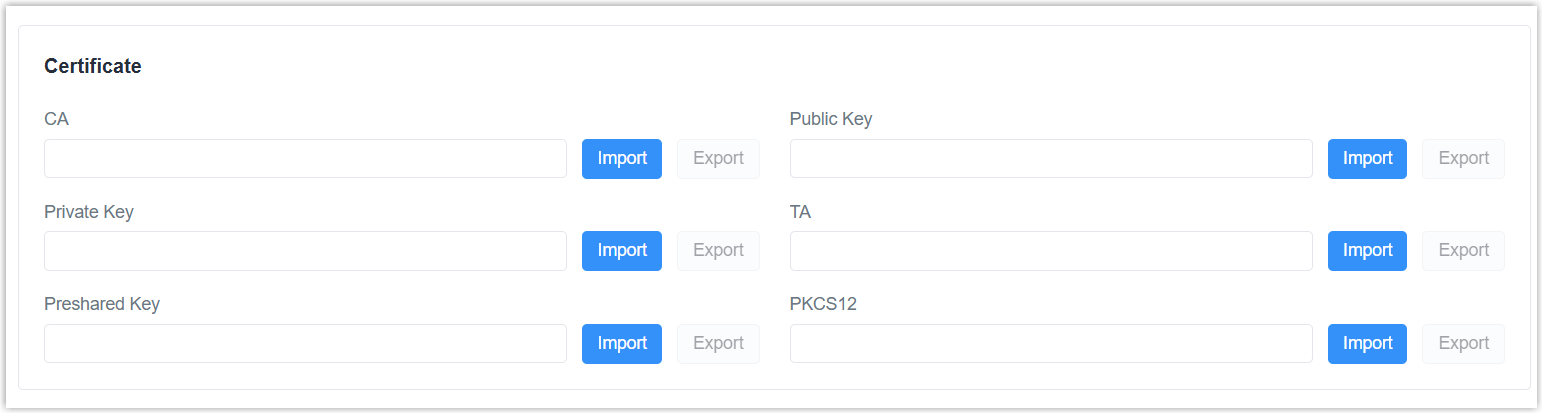Export the PKCS12 file
The width and height of the screenshot is (1543, 414).
coord(1463,344)
